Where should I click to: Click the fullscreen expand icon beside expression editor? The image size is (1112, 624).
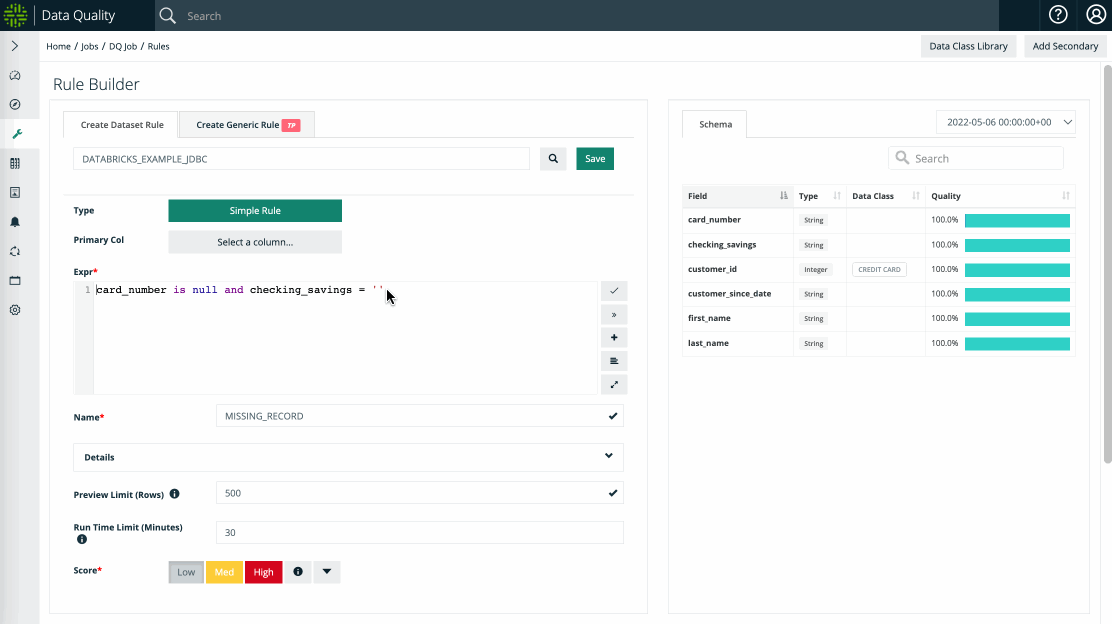click(x=614, y=384)
